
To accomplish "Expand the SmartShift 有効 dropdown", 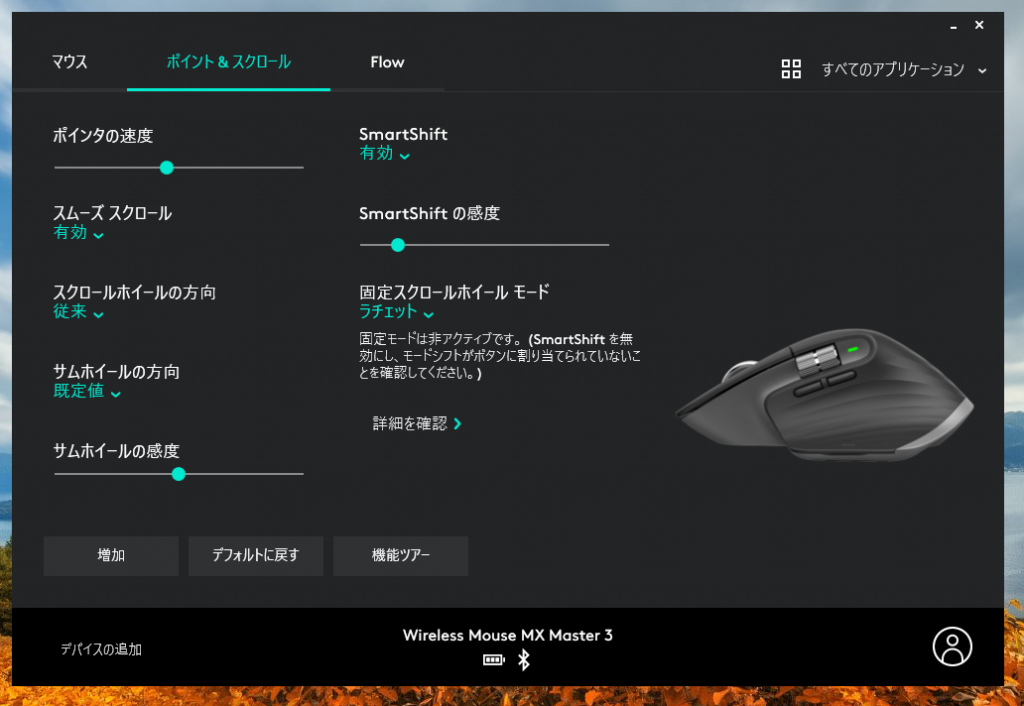I will coord(385,154).
